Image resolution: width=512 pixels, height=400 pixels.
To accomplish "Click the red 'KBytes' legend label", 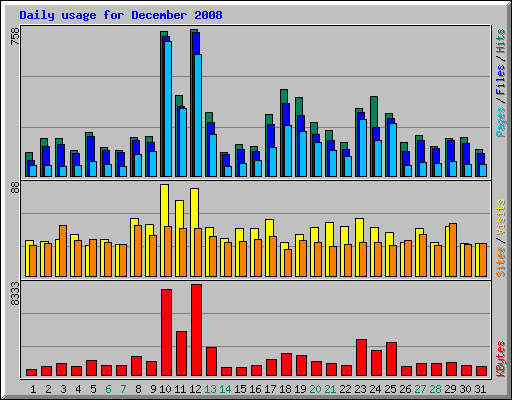I will [x=500, y=359].
